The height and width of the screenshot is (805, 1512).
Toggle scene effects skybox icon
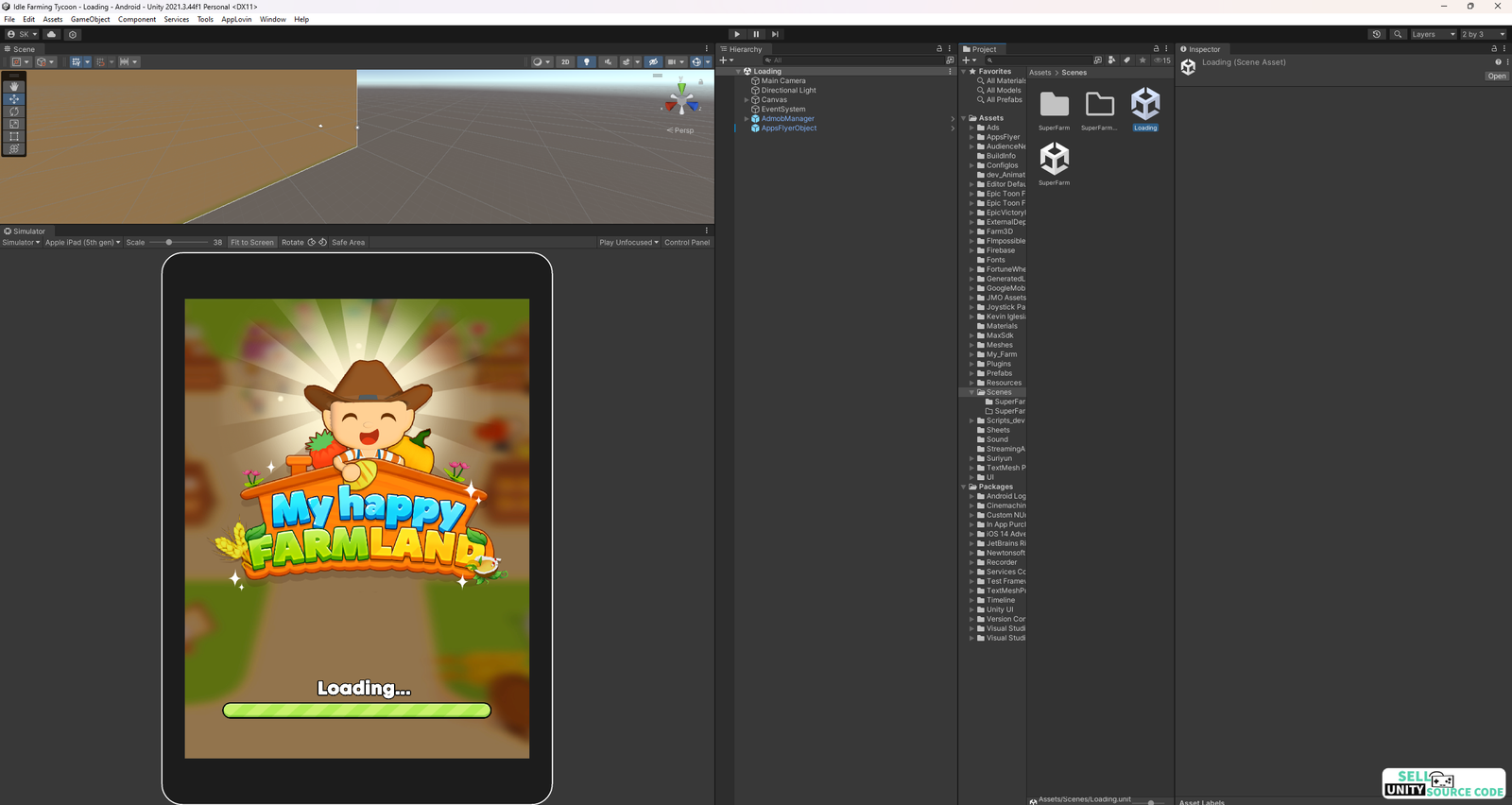(x=627, y=61)
